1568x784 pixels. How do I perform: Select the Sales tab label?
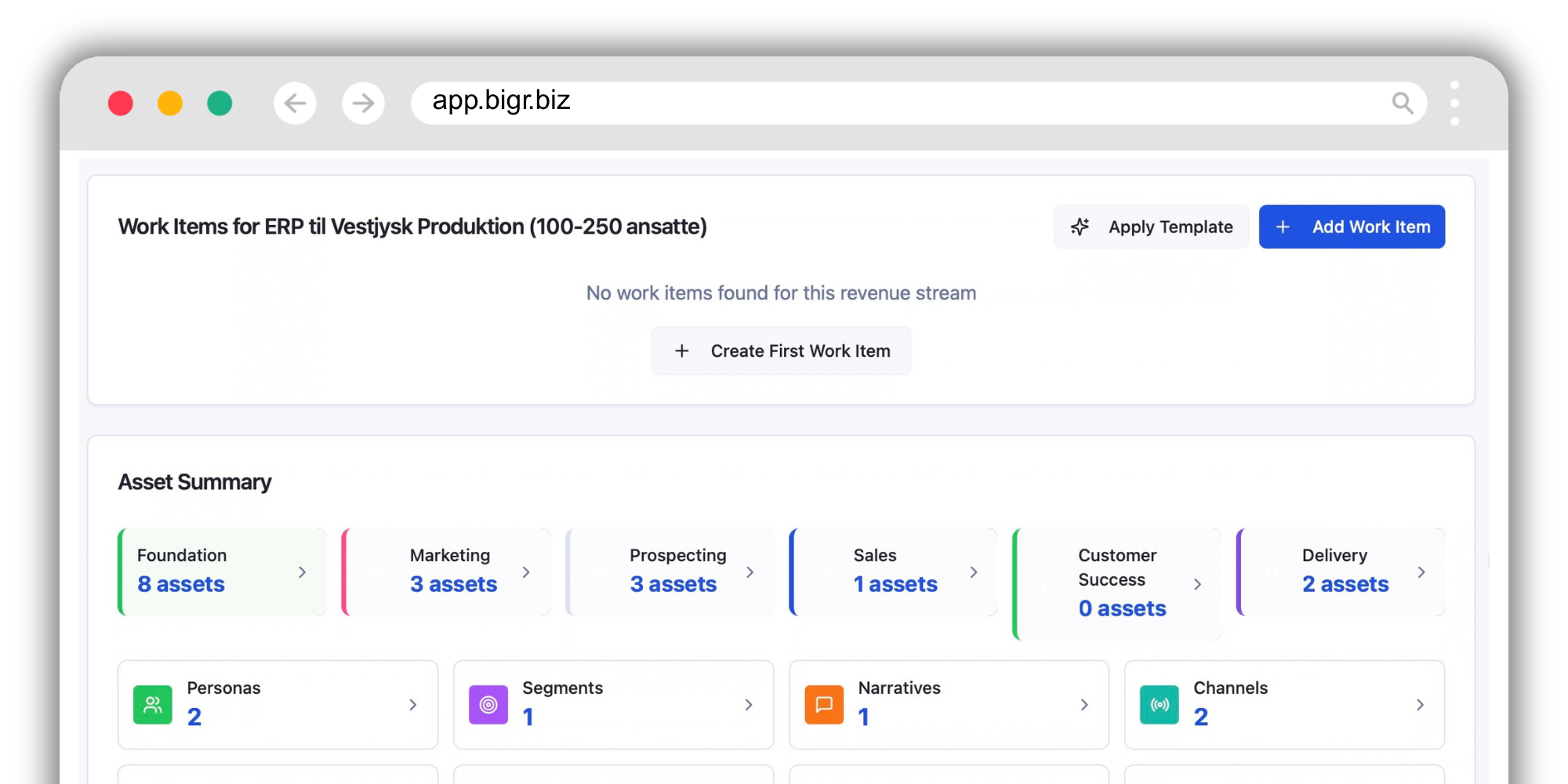click(875, 555)
